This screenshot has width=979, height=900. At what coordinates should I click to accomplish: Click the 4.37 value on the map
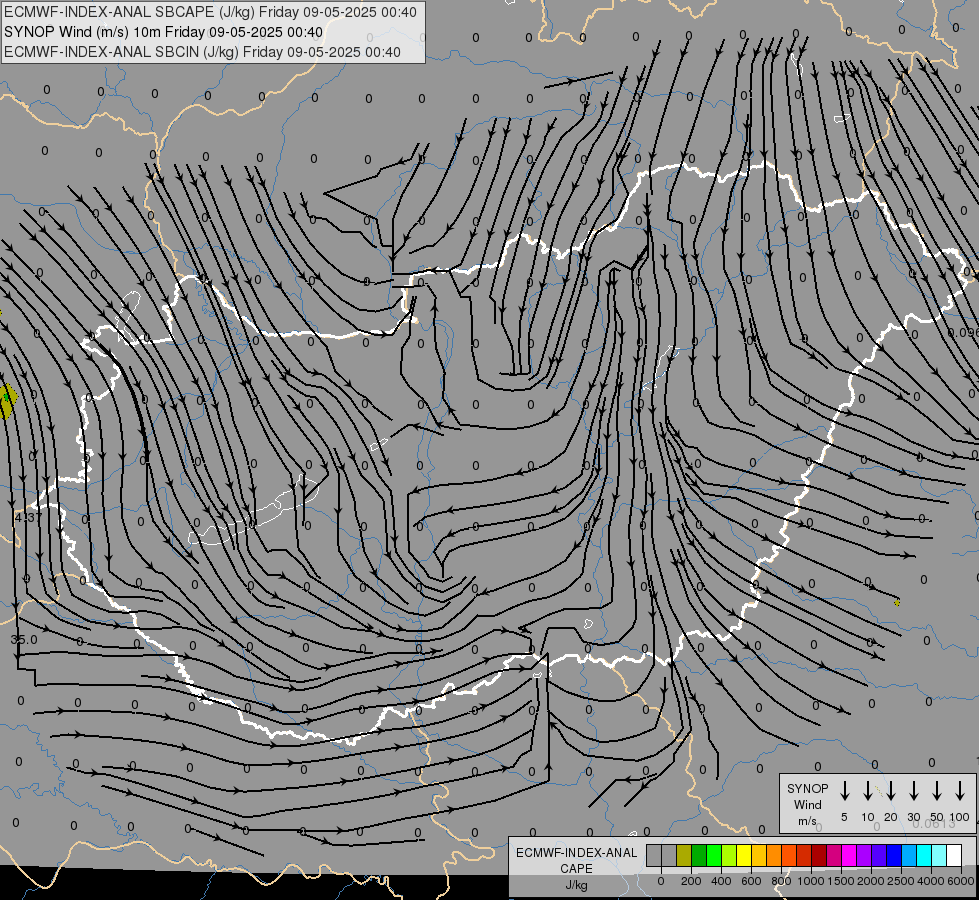tap(28, 517)
